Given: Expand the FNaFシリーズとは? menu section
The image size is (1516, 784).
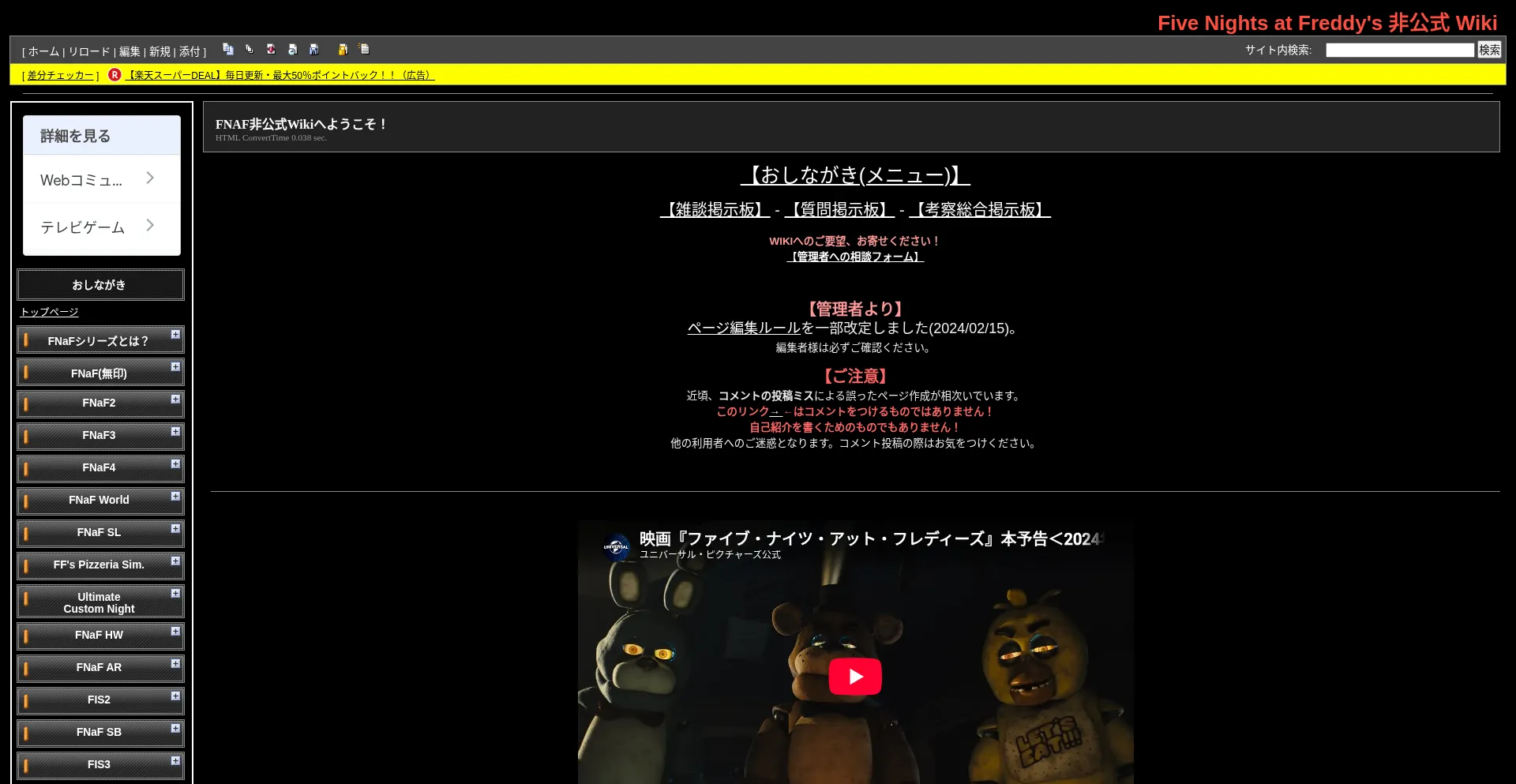Looking at the screenshot, I should click(175, 335).
